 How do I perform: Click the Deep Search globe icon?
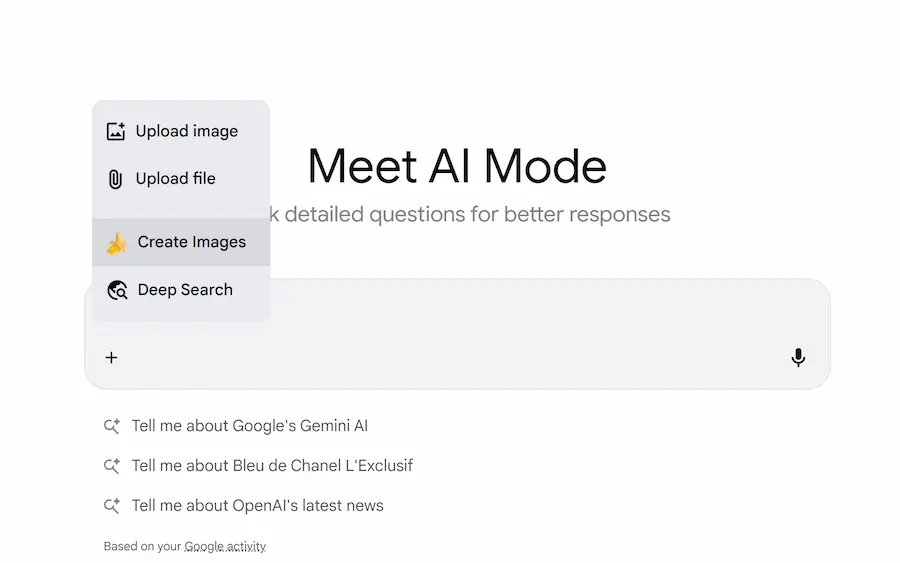(117, 290)
